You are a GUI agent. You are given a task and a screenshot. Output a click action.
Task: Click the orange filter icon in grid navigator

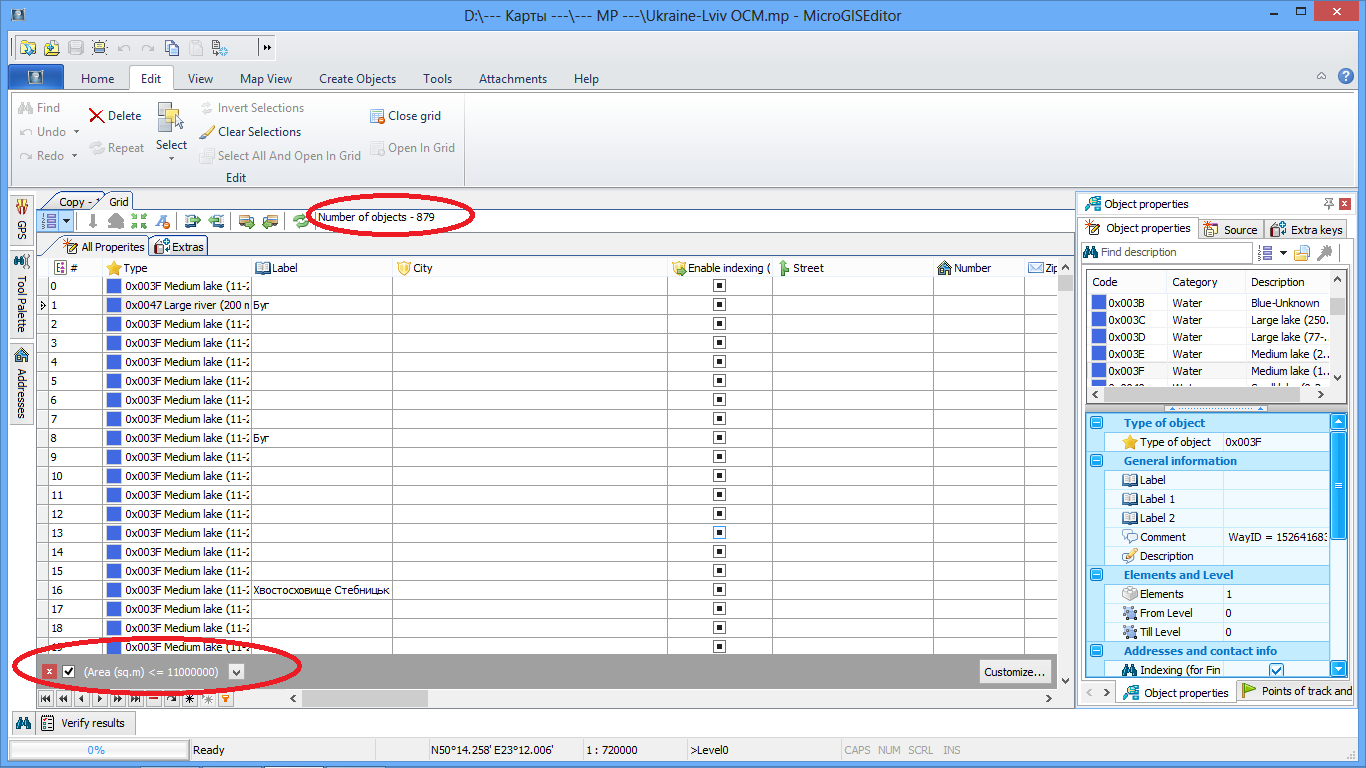click(x=226, y=699)
